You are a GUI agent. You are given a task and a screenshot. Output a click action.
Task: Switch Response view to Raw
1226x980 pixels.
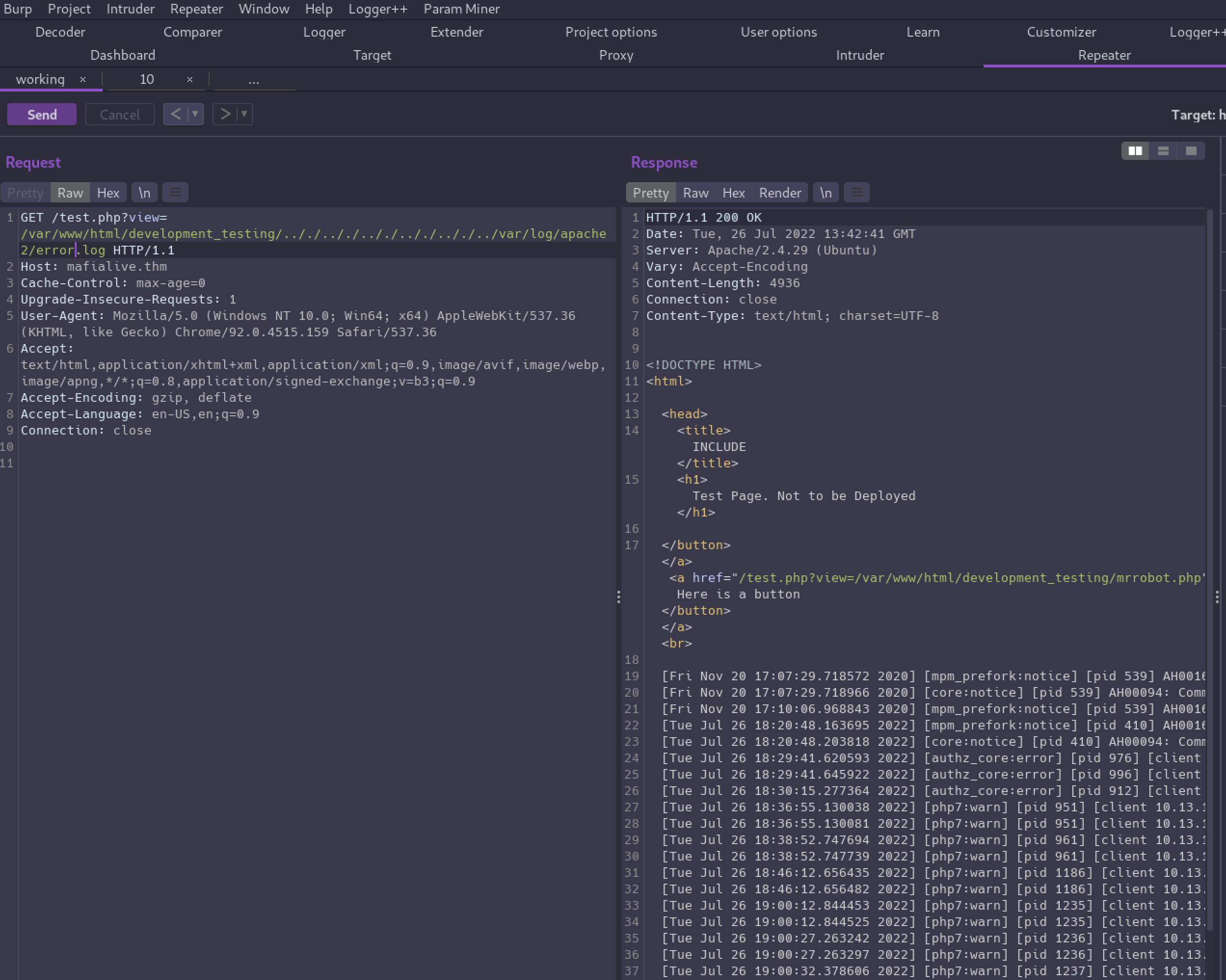click(x=696, y=193)
